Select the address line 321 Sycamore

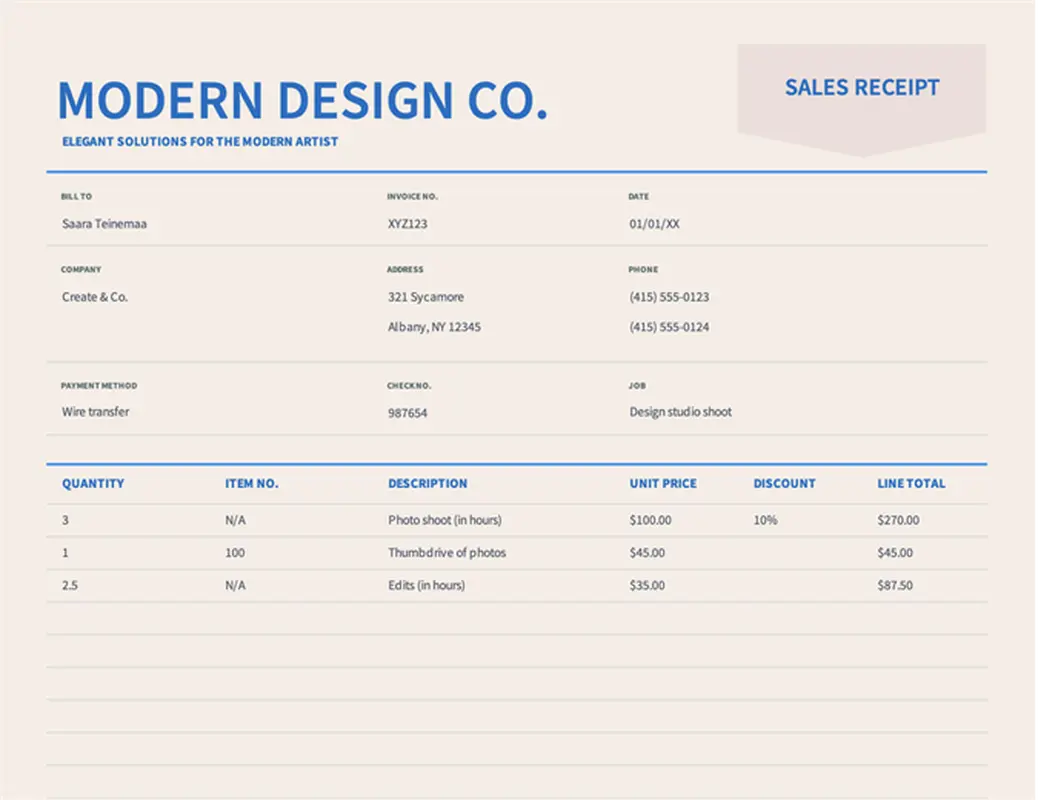pyautogui.click(x=426, y=297)
